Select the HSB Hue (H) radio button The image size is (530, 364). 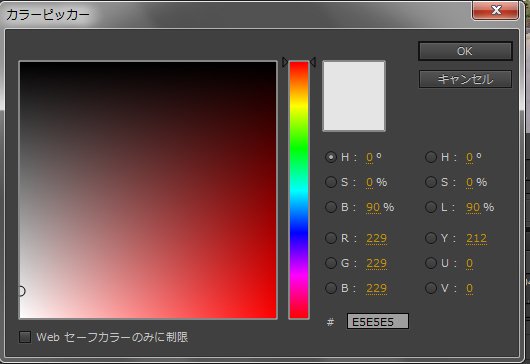coord(331,157)
